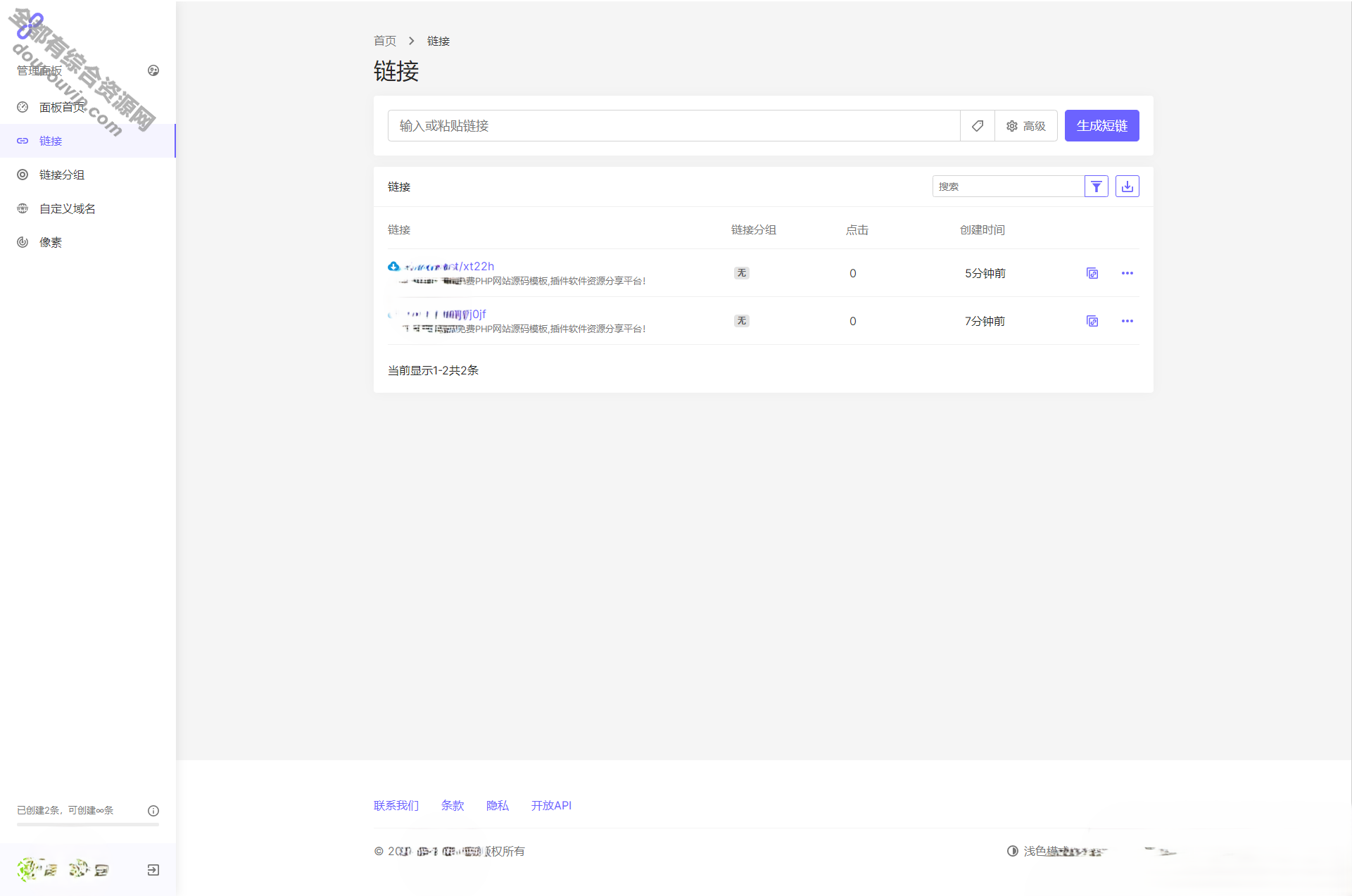Open the 像素 sidebar item
Screen dimensions: 1352x896
click(x=87, y=242)
